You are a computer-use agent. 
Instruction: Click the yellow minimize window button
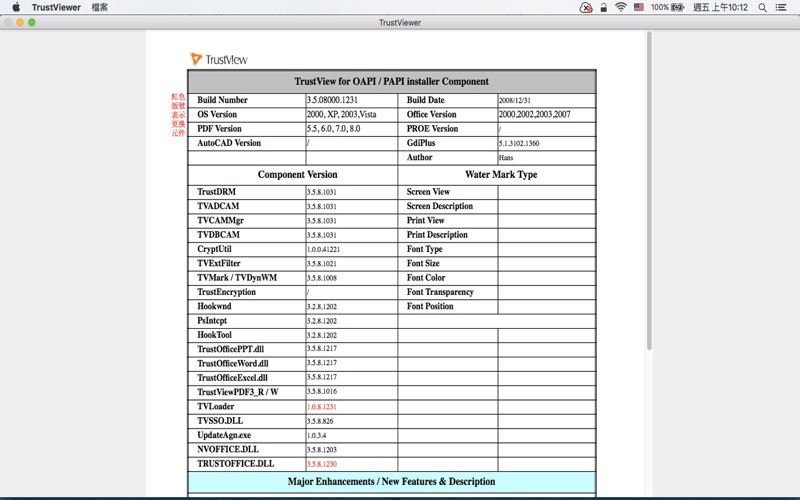20,22
